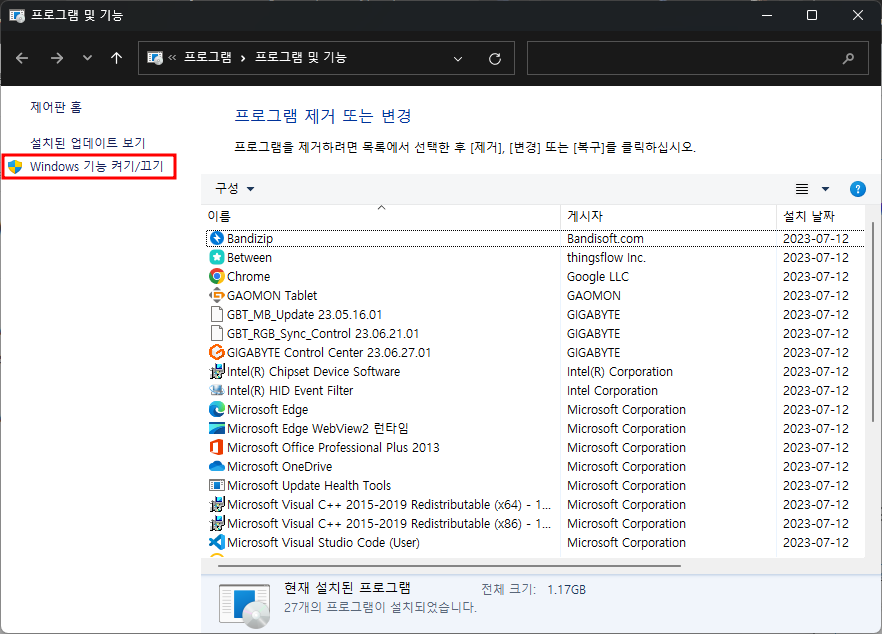Click publisher Intel Corporation cell
This screenshot has height=634, width=882.
point(612,390)
